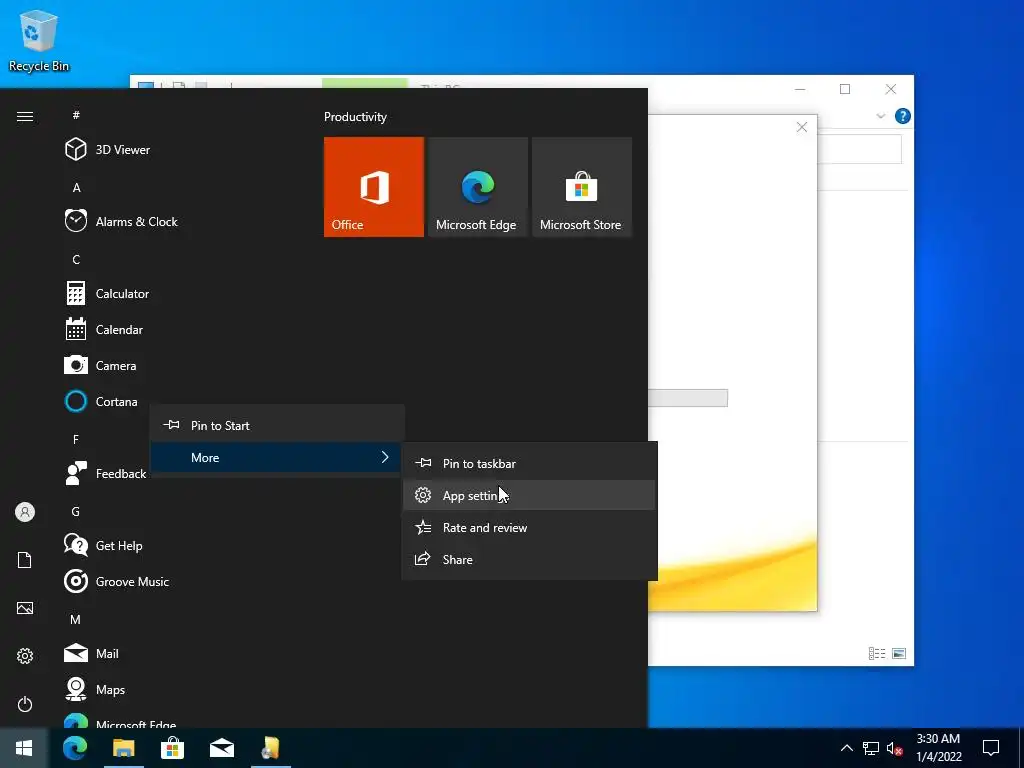Image resolution: width=1024 pixels, height=768 pixels.
Task: Open the Recycle Bin on desktop
Action: [x=39, y=40]
